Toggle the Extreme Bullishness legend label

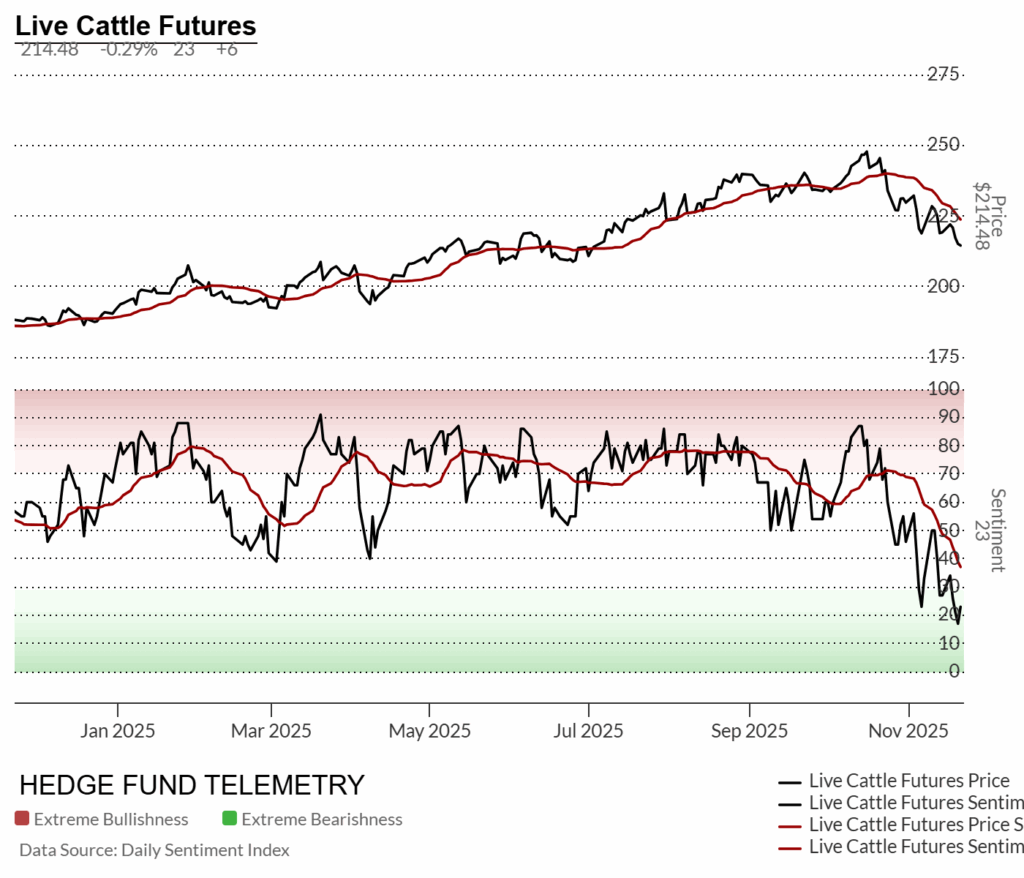(x=111, y=819)
